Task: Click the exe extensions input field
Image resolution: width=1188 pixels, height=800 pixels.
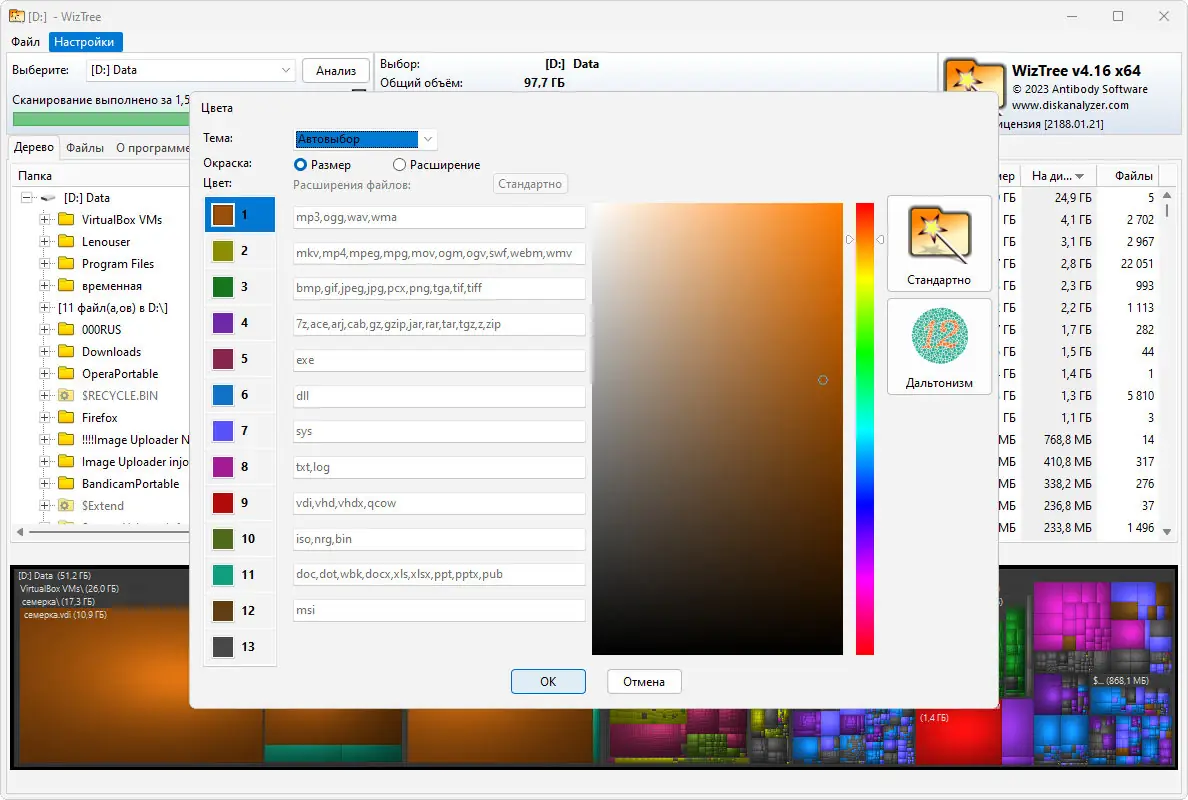Action: point(439,360)
